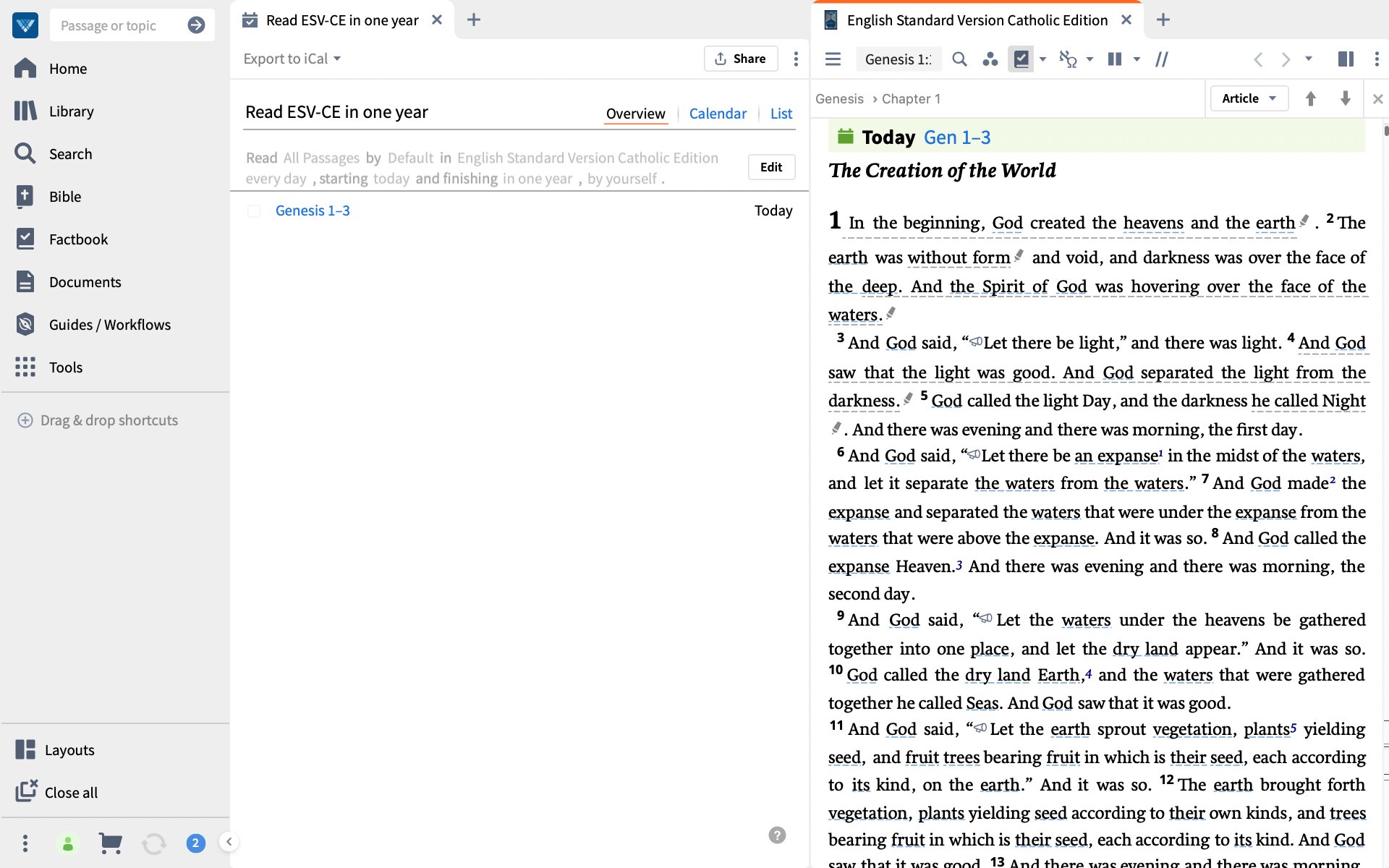Expand the reading plan icon dropdown arrow
This screenshot has width=1389, height=868.
pyautogui.click(x=1042, y=59)
